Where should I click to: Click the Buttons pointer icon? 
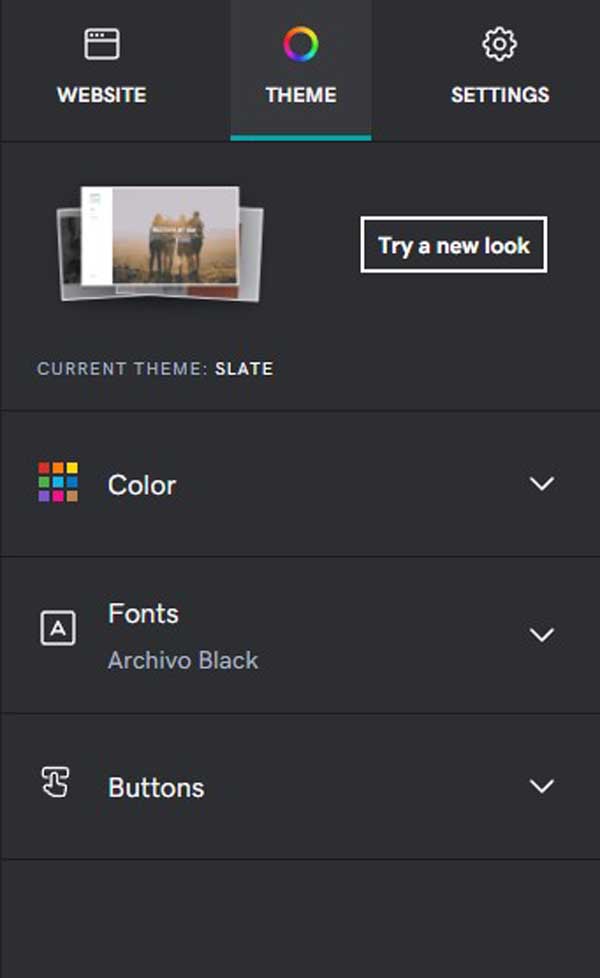tap(56, 783)
